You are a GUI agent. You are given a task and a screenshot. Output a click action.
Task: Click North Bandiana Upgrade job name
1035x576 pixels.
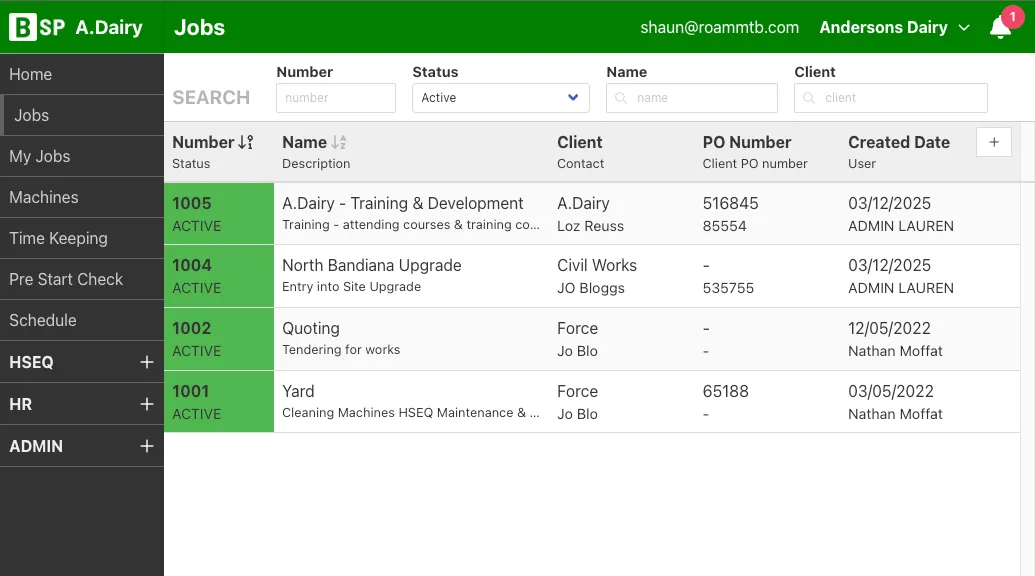point(372,265)
